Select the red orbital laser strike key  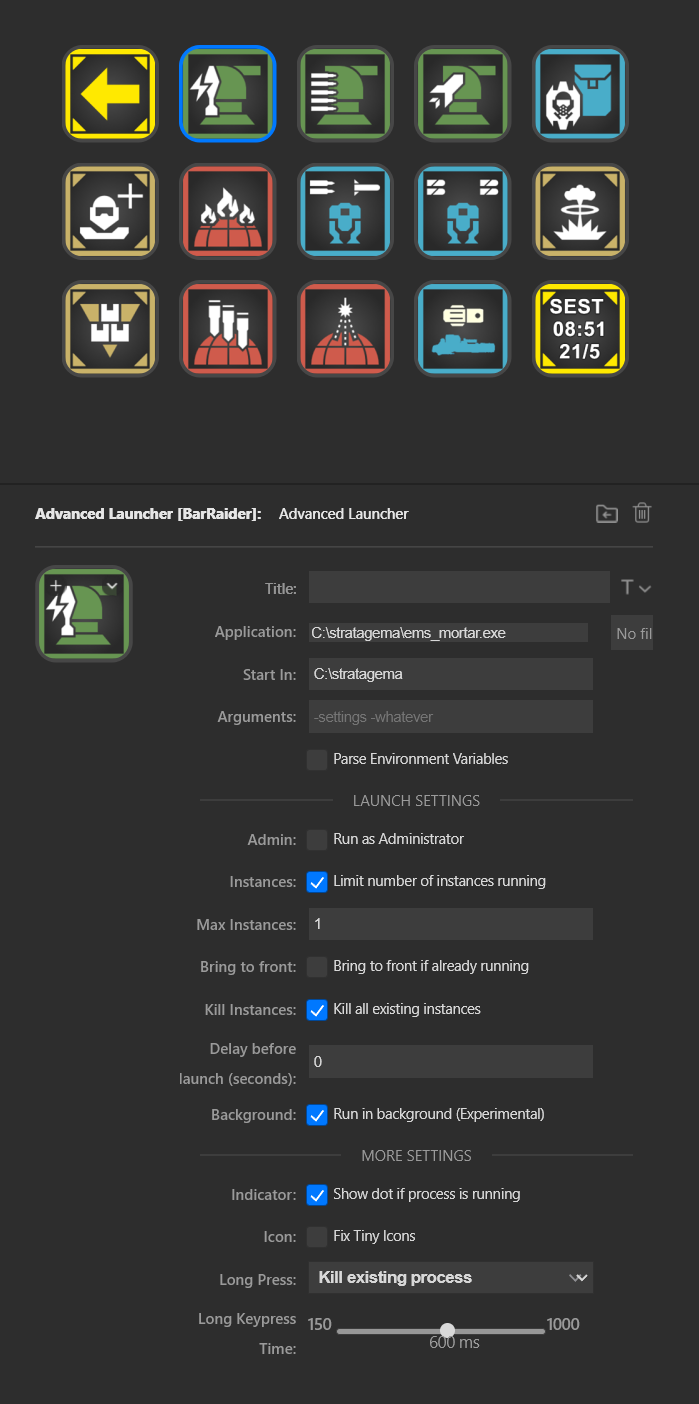[346, 329]
